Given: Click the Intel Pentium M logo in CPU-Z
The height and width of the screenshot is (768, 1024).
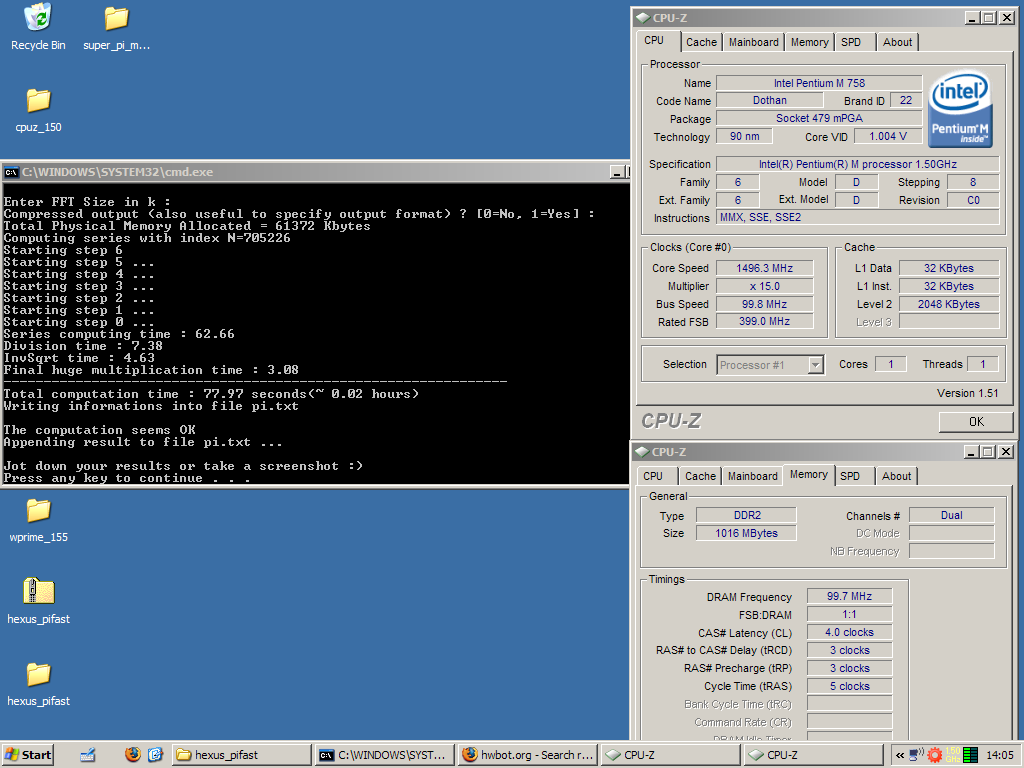Looking at the screenshot, I should [960, 109].
